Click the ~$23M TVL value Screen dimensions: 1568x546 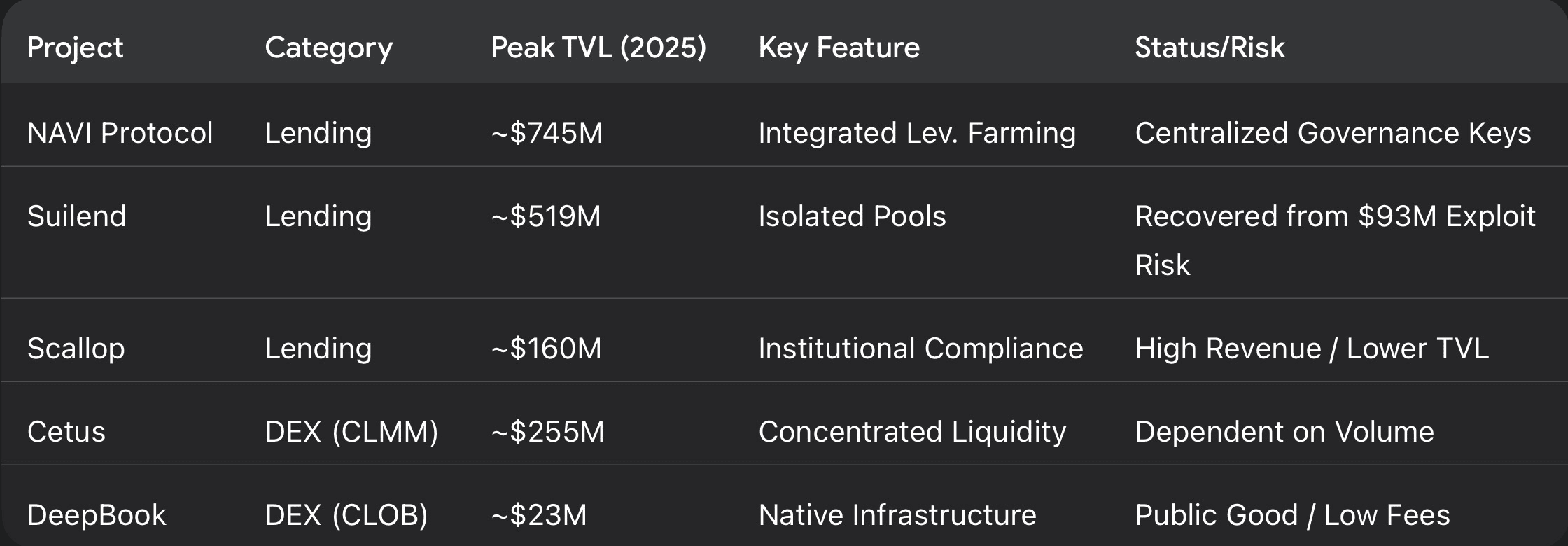pos(538,515)
